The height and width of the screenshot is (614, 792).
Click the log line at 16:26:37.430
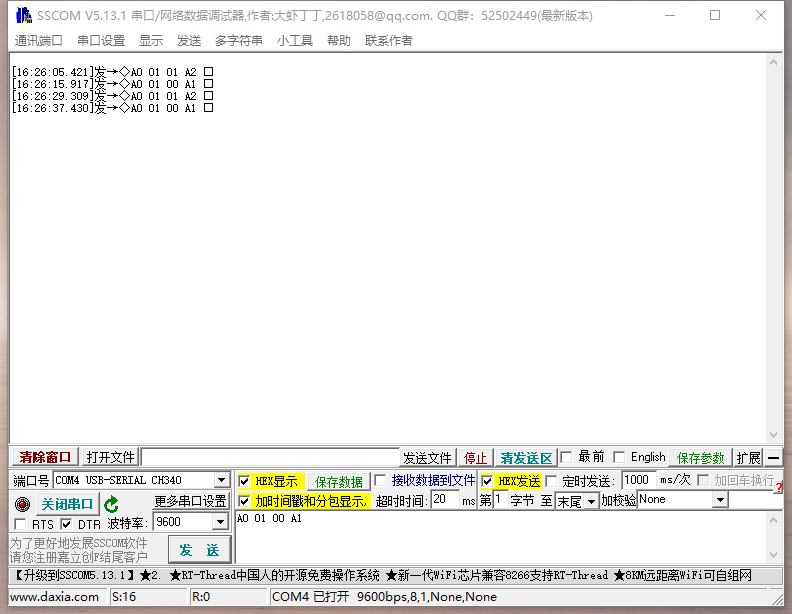pos(112,108)
